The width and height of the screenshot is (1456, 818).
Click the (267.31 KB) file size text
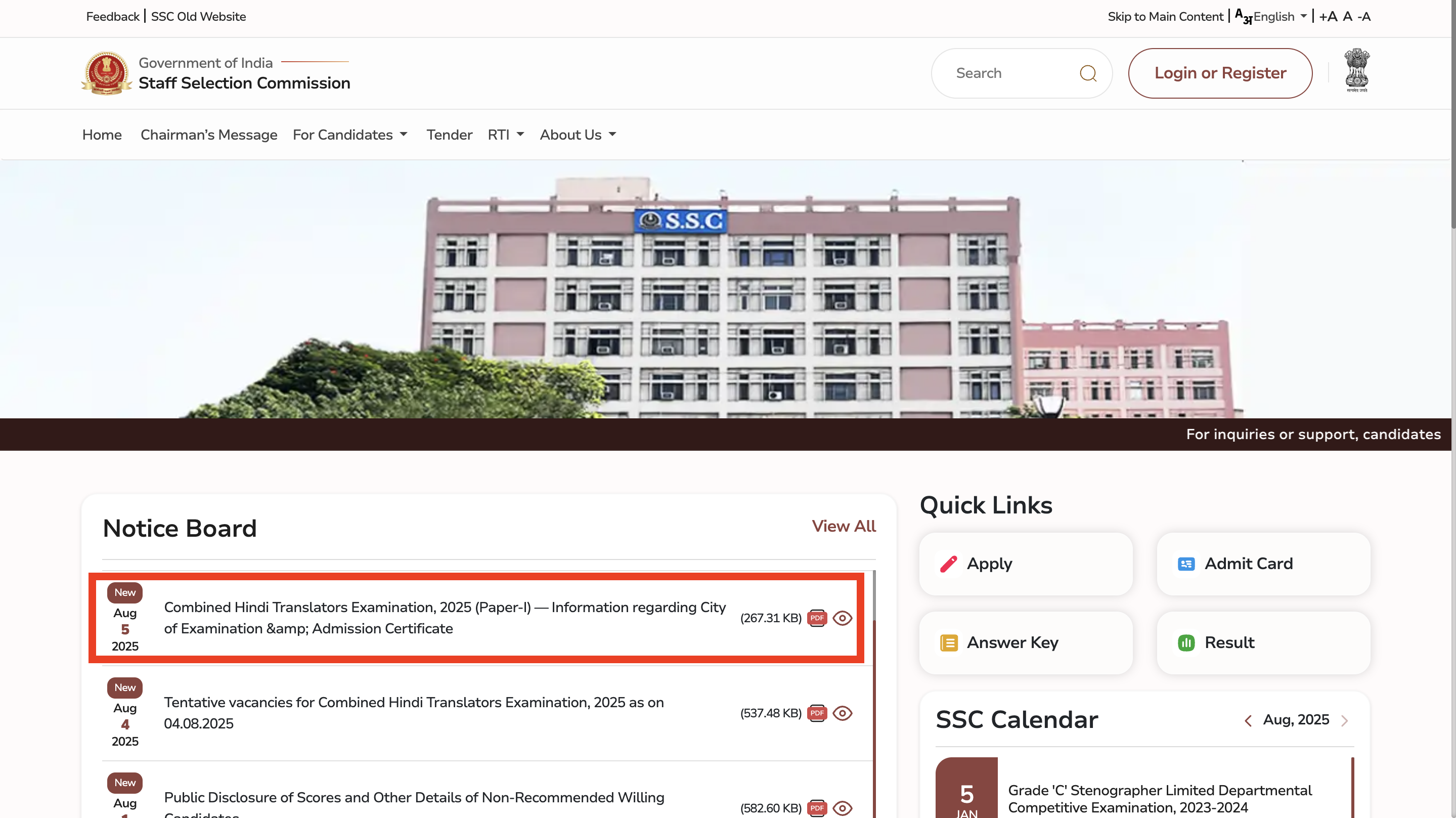pos(771,618)
